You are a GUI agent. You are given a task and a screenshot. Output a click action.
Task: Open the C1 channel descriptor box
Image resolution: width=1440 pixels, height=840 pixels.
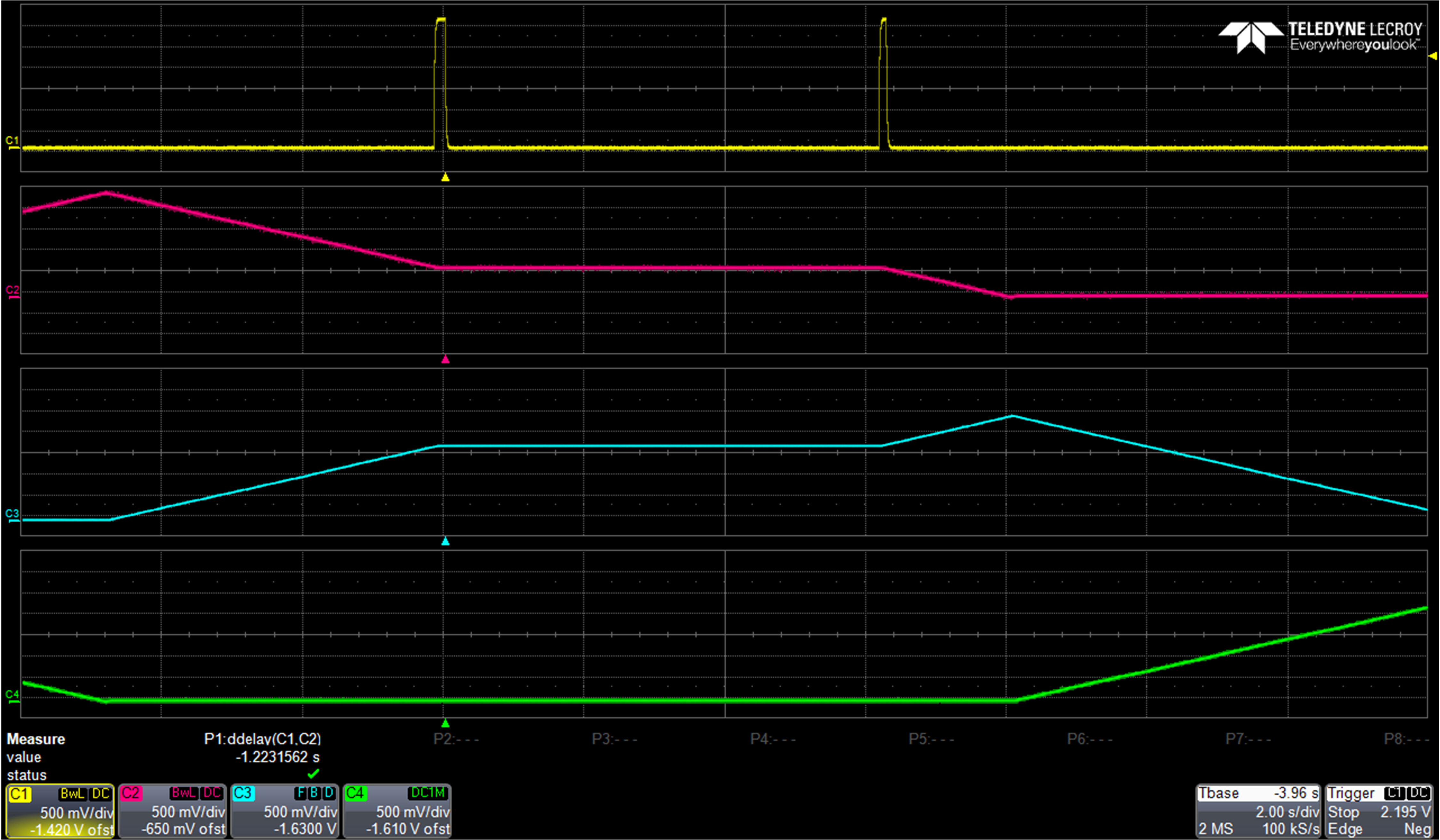[60, 811]
